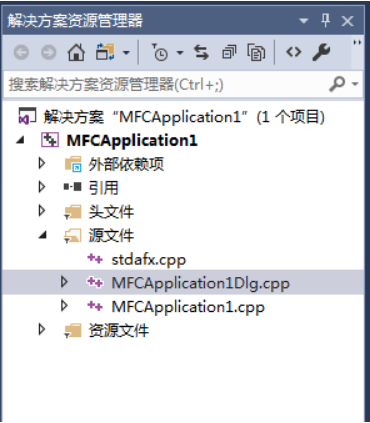Select the 头文件 folder
The width and height of the screenshot is (370, 423).
pos(111,212)
